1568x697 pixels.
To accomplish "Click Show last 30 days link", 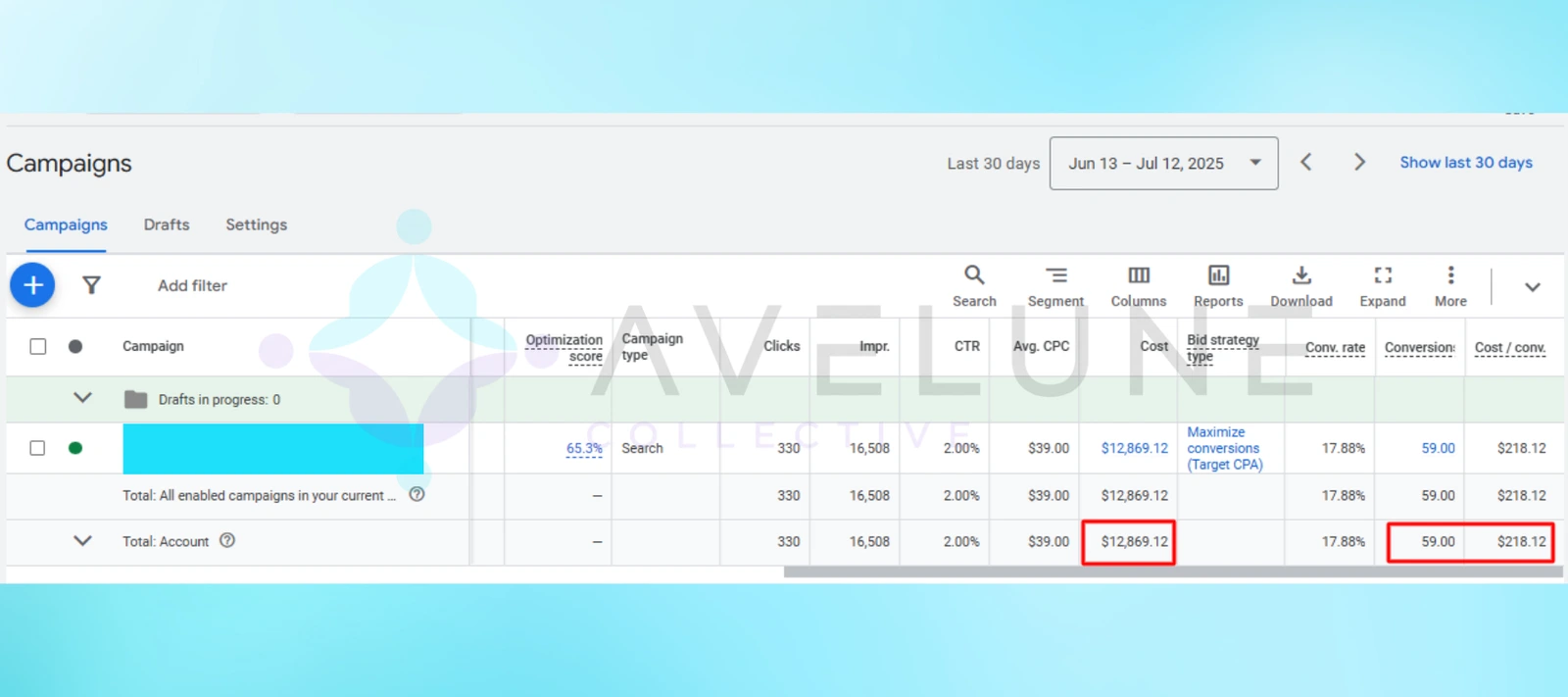I will click(1466, 163).
